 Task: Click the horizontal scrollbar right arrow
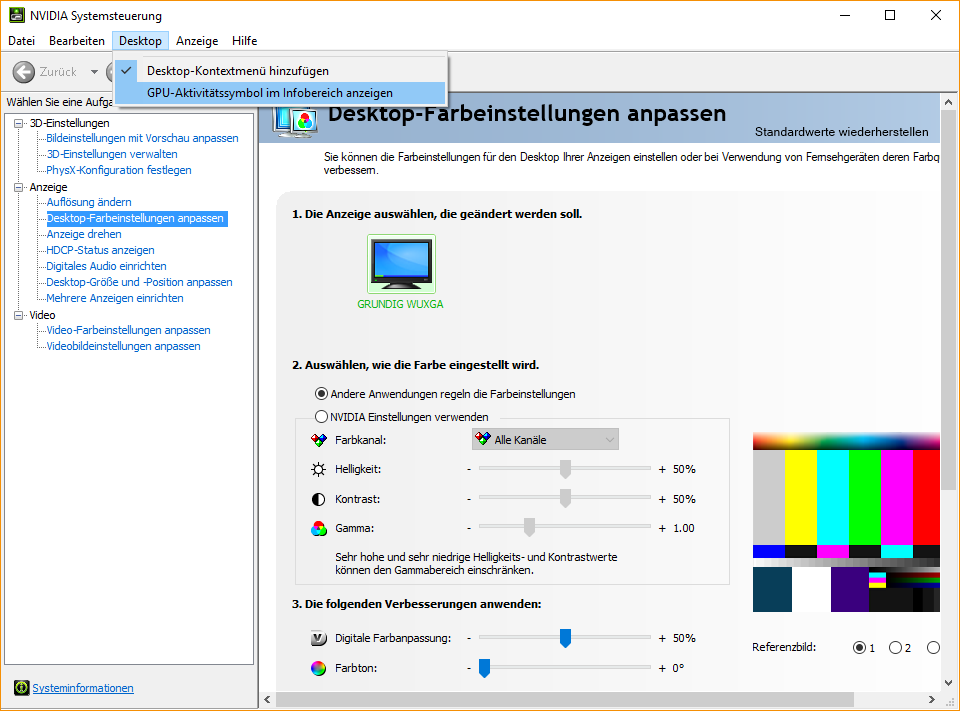tap(932, 699)
